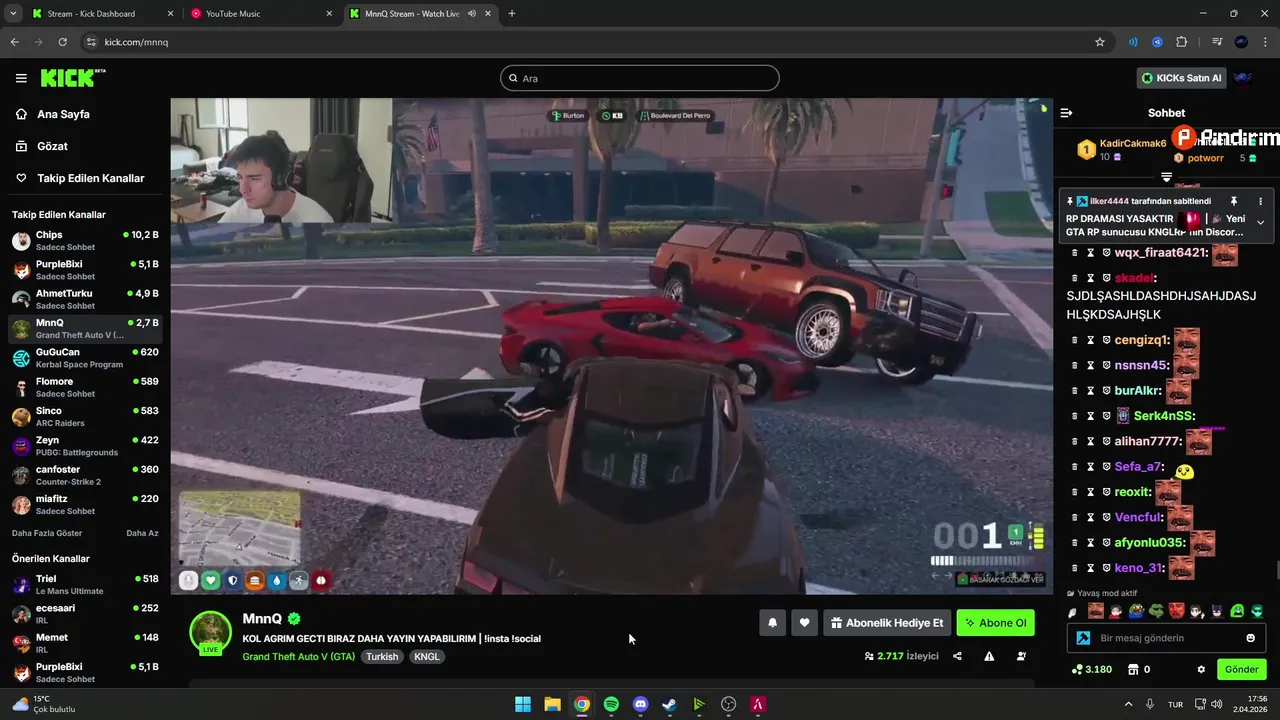Click the KNGL tag

[x=427, y=657]
